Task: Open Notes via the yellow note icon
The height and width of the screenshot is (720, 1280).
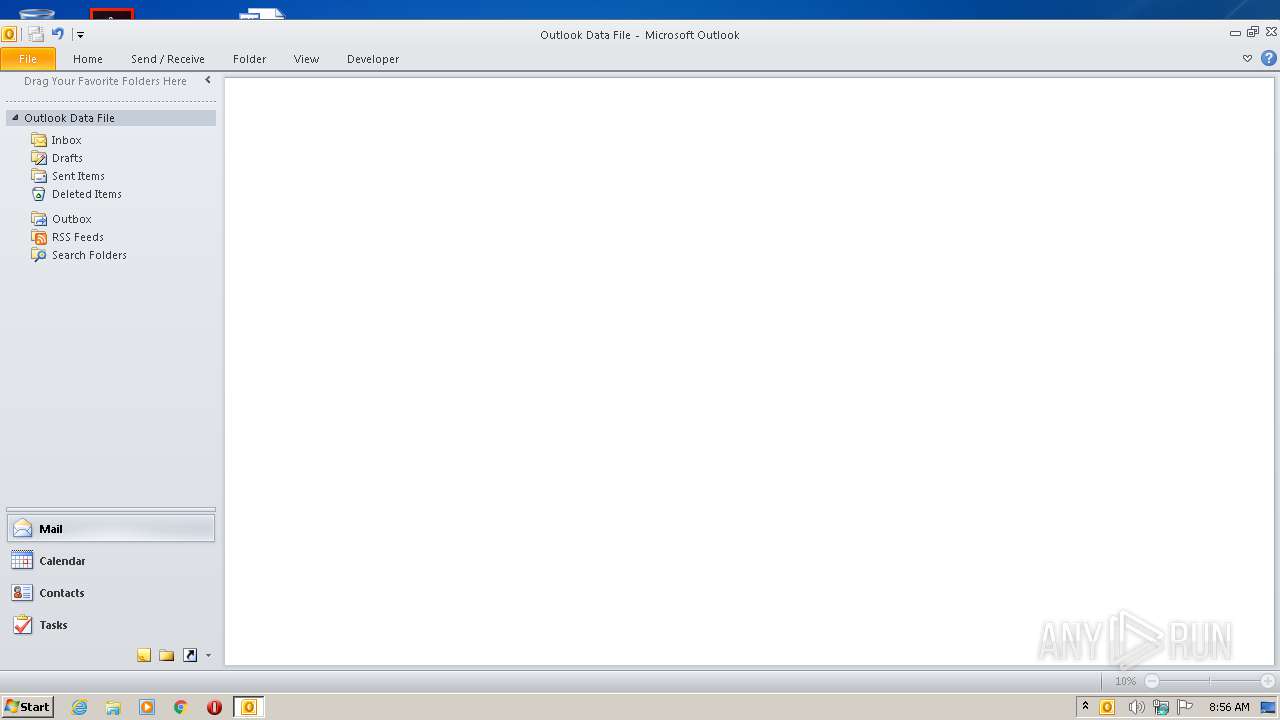Action: click(144, 656)
